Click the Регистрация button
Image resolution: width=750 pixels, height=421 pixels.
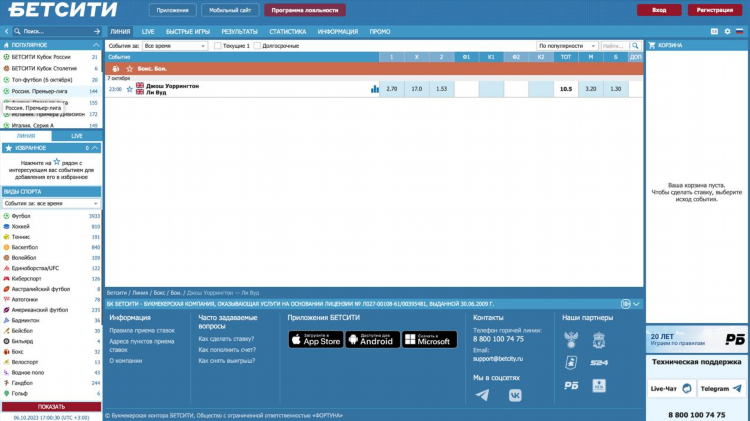click(715, 10)
